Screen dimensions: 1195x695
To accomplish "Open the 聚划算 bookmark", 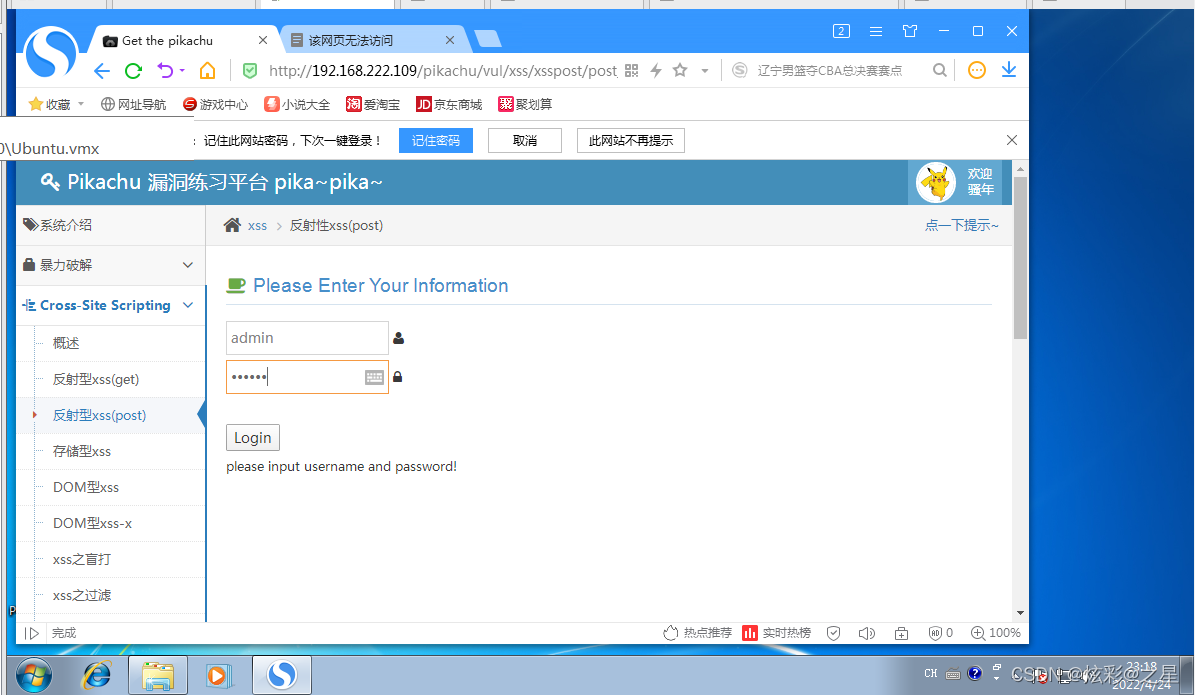I will pyautogui.click(x=525, y=104).
